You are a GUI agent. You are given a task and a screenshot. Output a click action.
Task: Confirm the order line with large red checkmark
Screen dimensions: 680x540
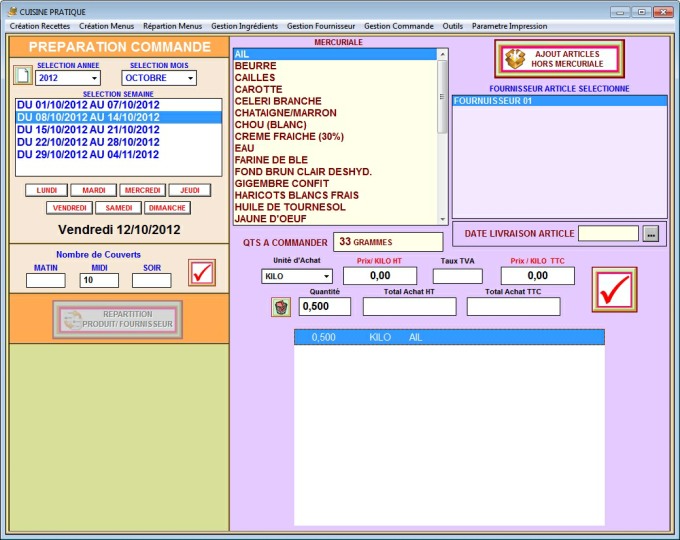[x=612, y=289]
